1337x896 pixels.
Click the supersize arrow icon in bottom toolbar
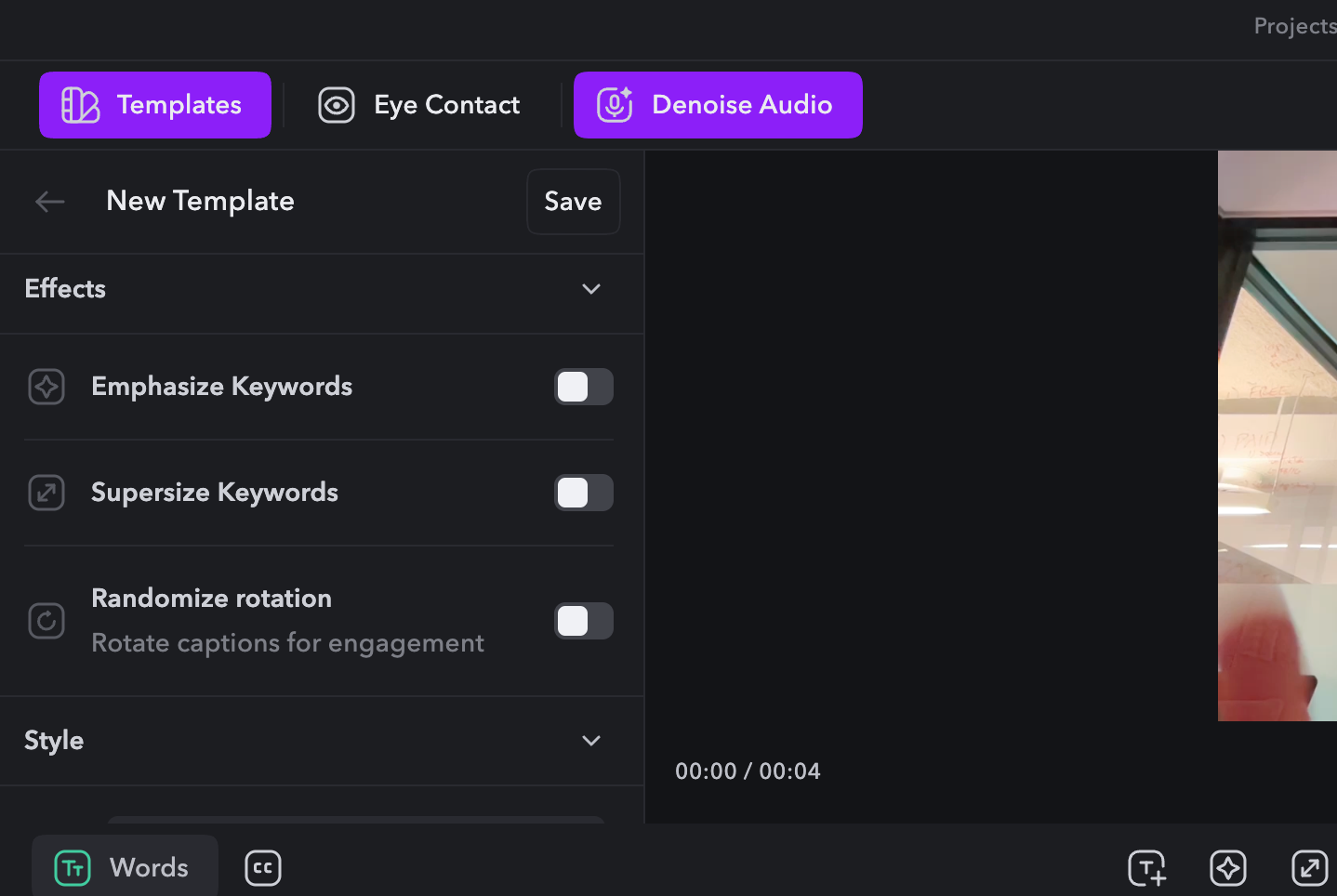tap(1309, 868)
